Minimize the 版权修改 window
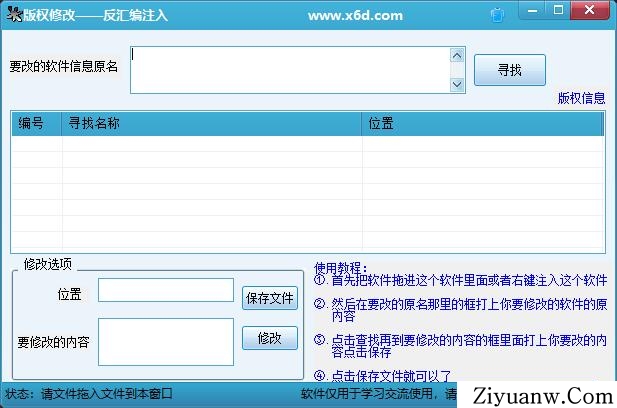 (532, 10)
